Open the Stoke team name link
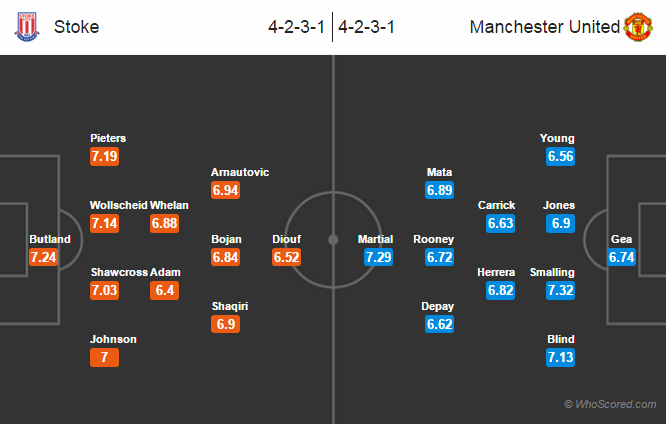 click(x=77, y=27)
